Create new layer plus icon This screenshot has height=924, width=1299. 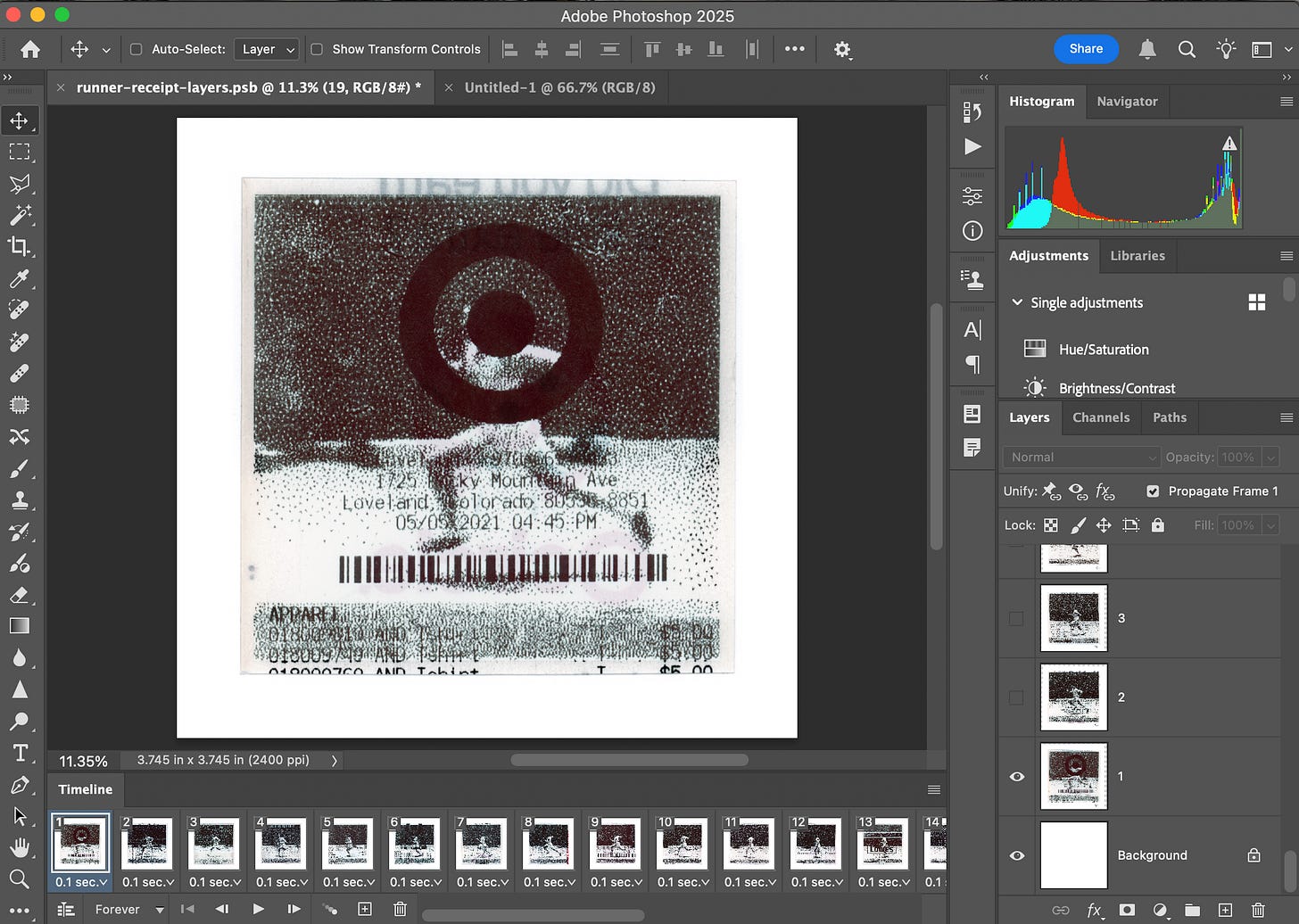pyautogui.click(x=1226, y=910)
